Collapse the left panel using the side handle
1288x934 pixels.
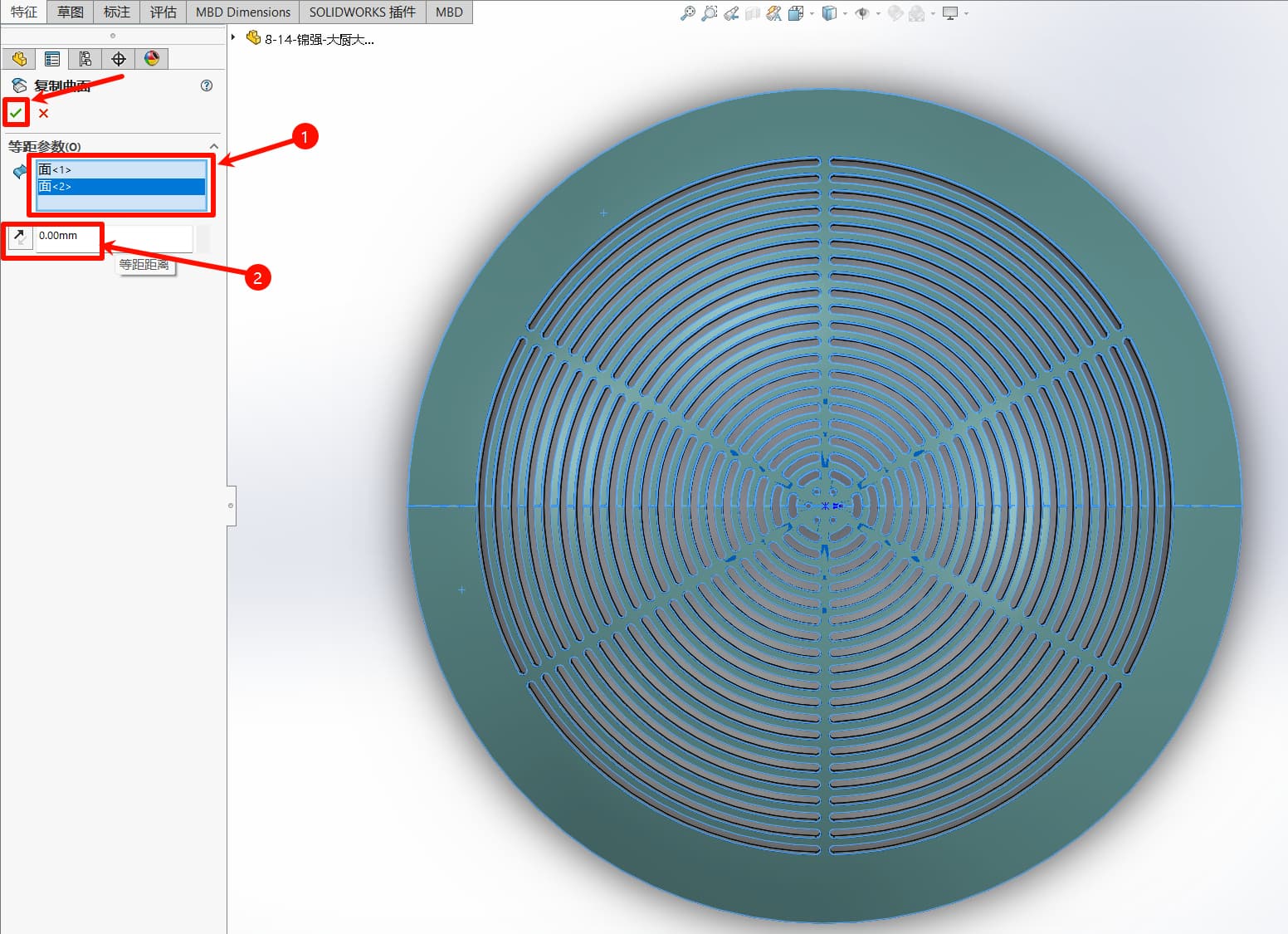point(231,506)
